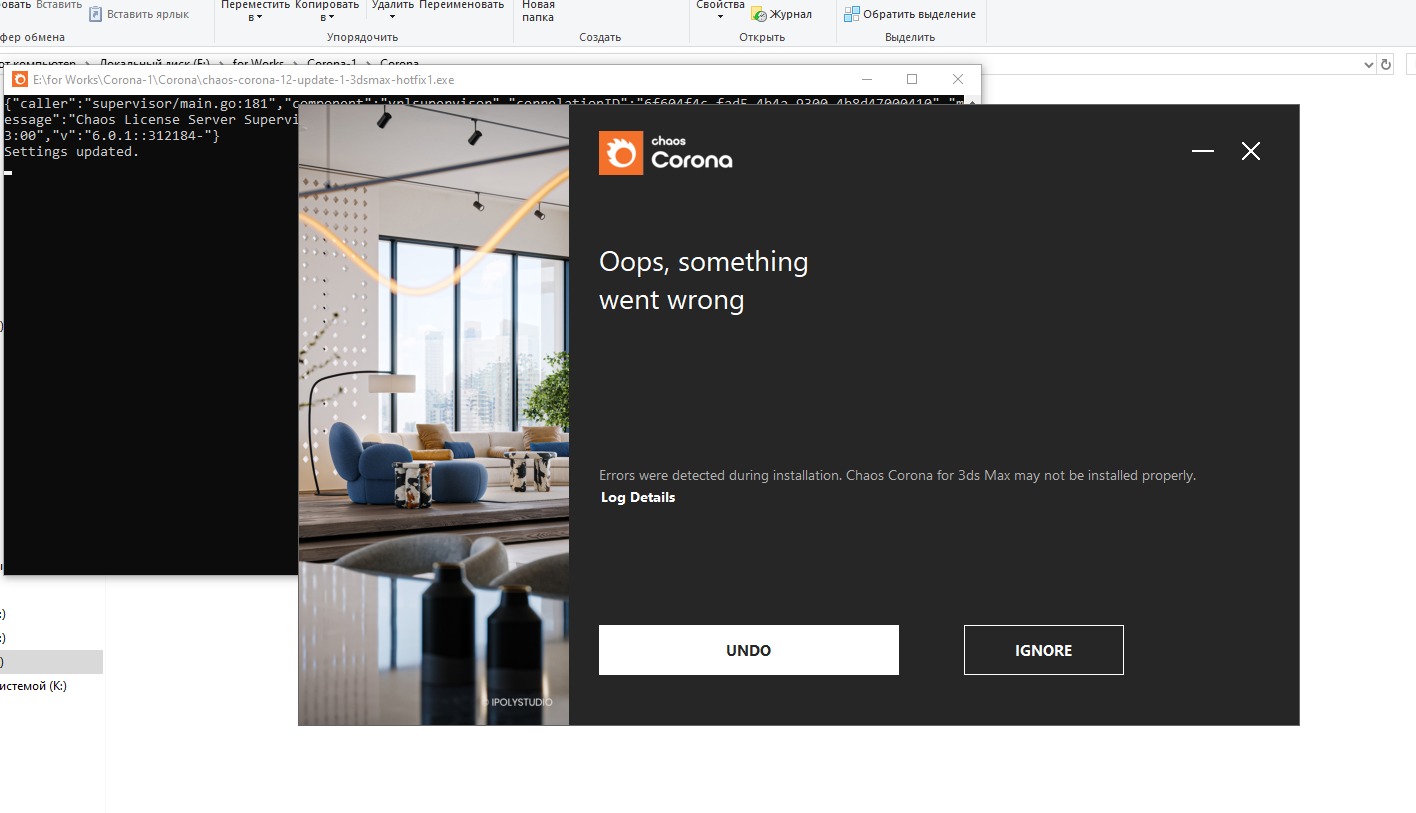This screenshot has width=1416, height=813.
Task: Close the Corona installer with X icon
Action: pyautogui.click(x=1250, y=151)
